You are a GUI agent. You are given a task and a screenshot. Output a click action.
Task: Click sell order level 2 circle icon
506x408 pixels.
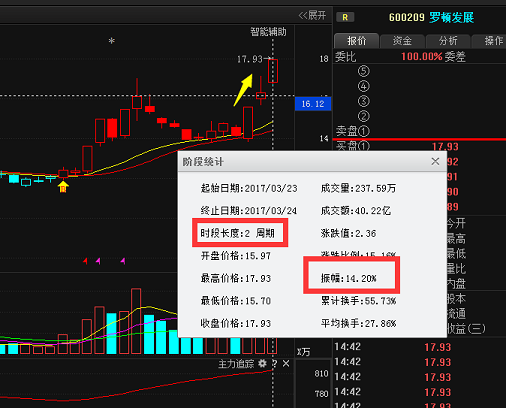pyautogui.click(x=363, y=116)
